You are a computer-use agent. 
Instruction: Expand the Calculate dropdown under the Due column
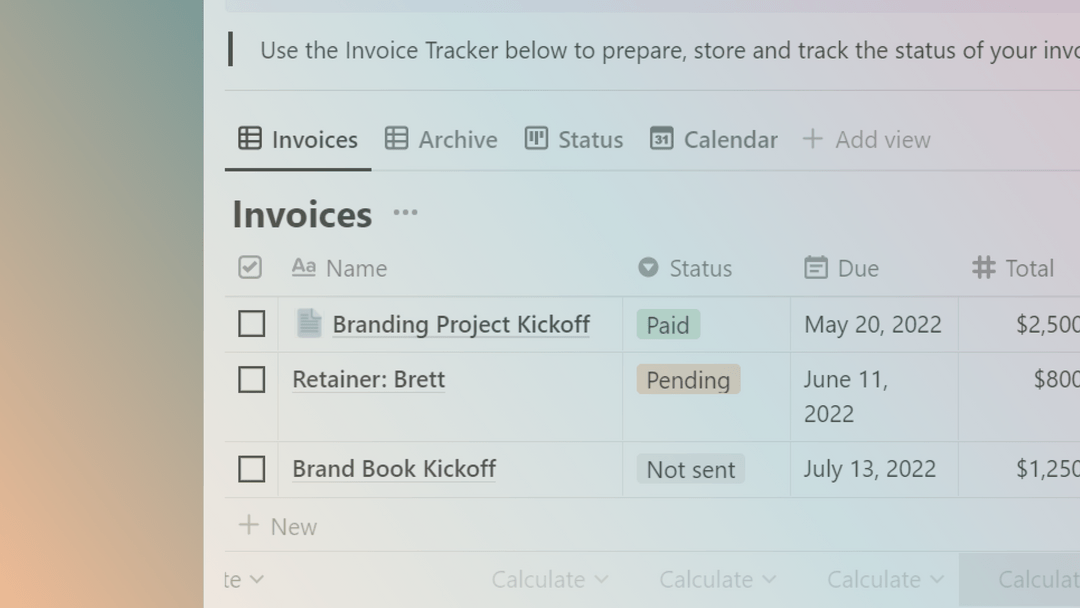pyautogui.click(x=884, y=579)
